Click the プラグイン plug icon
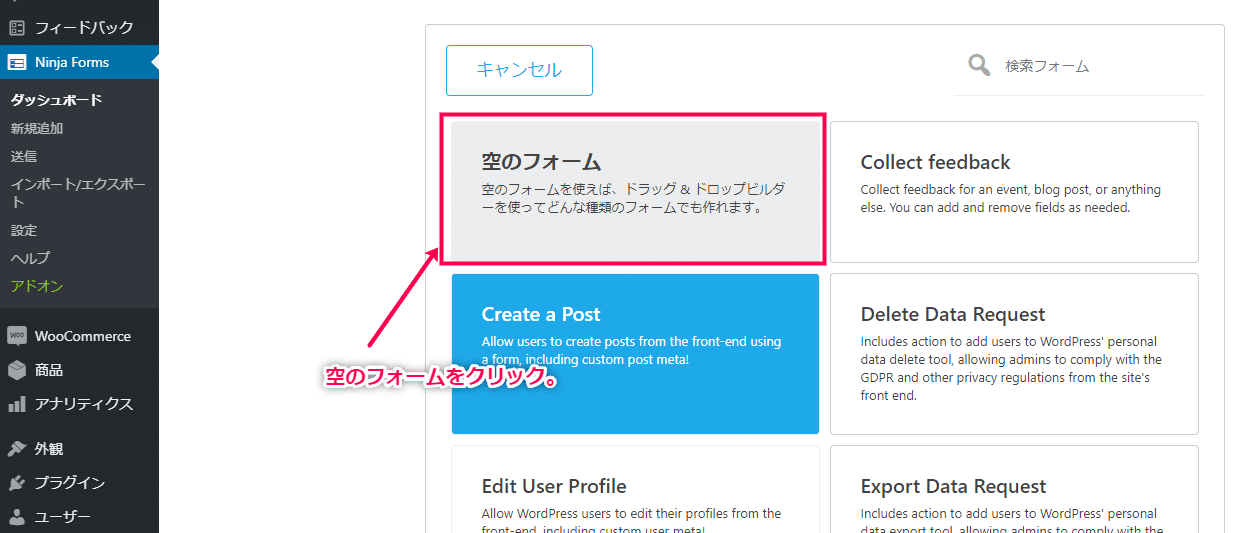The image size is (1256, 533). click(17, 483)
